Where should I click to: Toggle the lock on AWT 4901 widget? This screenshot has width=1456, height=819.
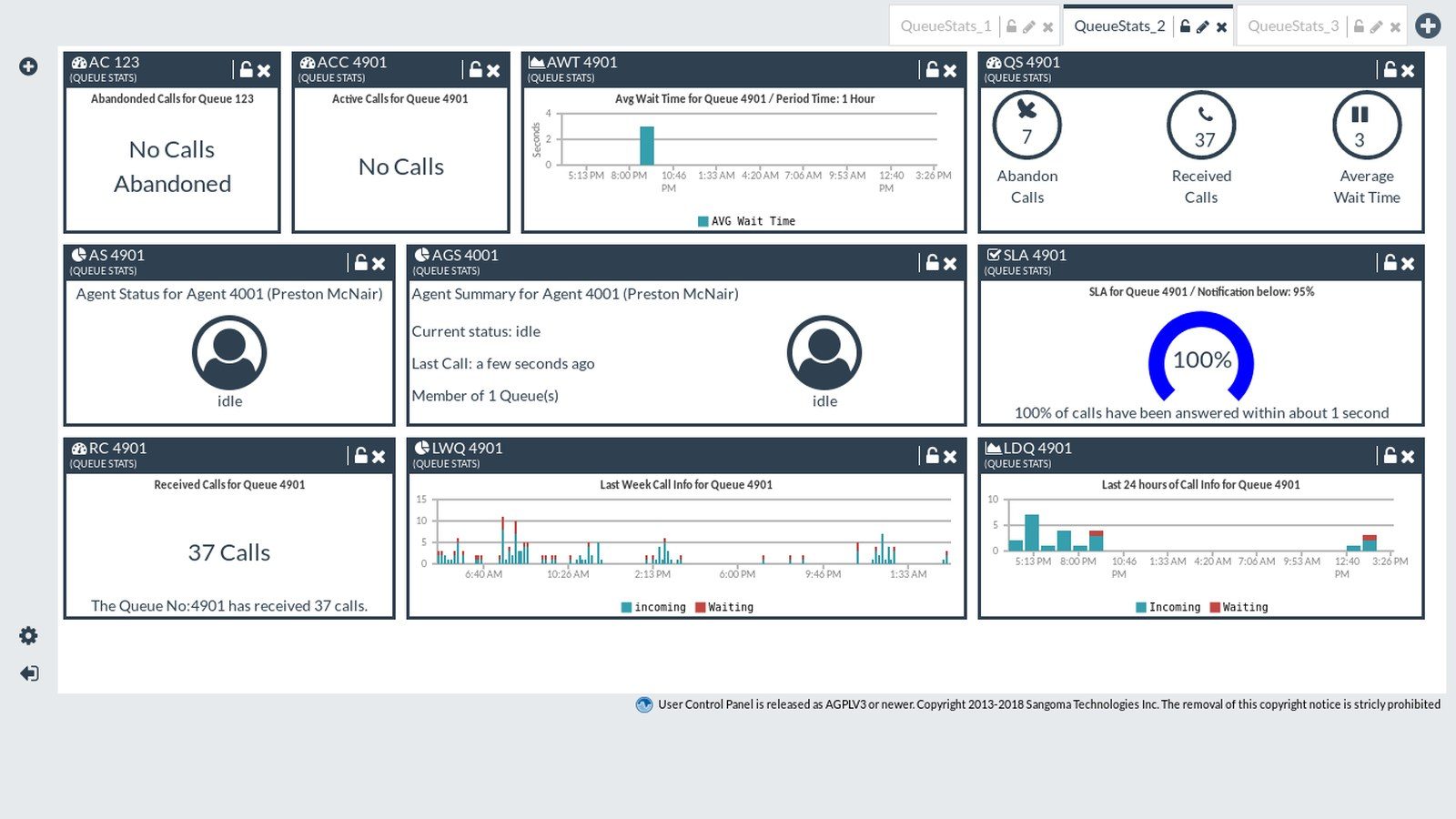coord(932,69)
